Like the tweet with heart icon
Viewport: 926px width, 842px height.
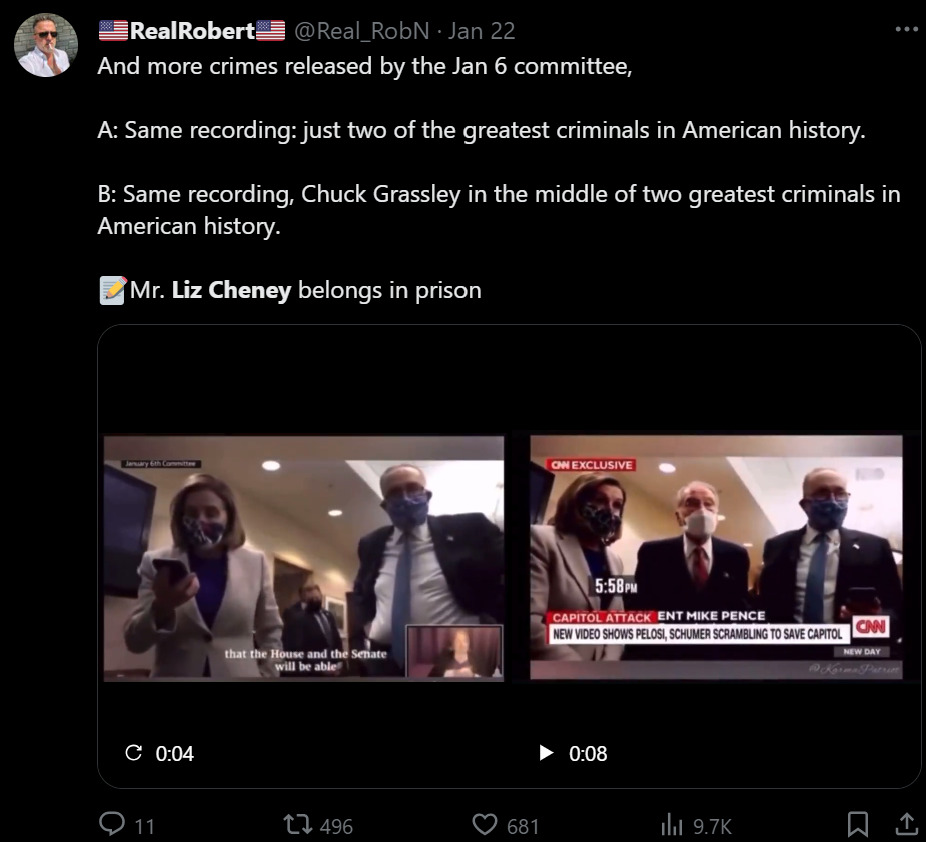(x=485, y=825)
